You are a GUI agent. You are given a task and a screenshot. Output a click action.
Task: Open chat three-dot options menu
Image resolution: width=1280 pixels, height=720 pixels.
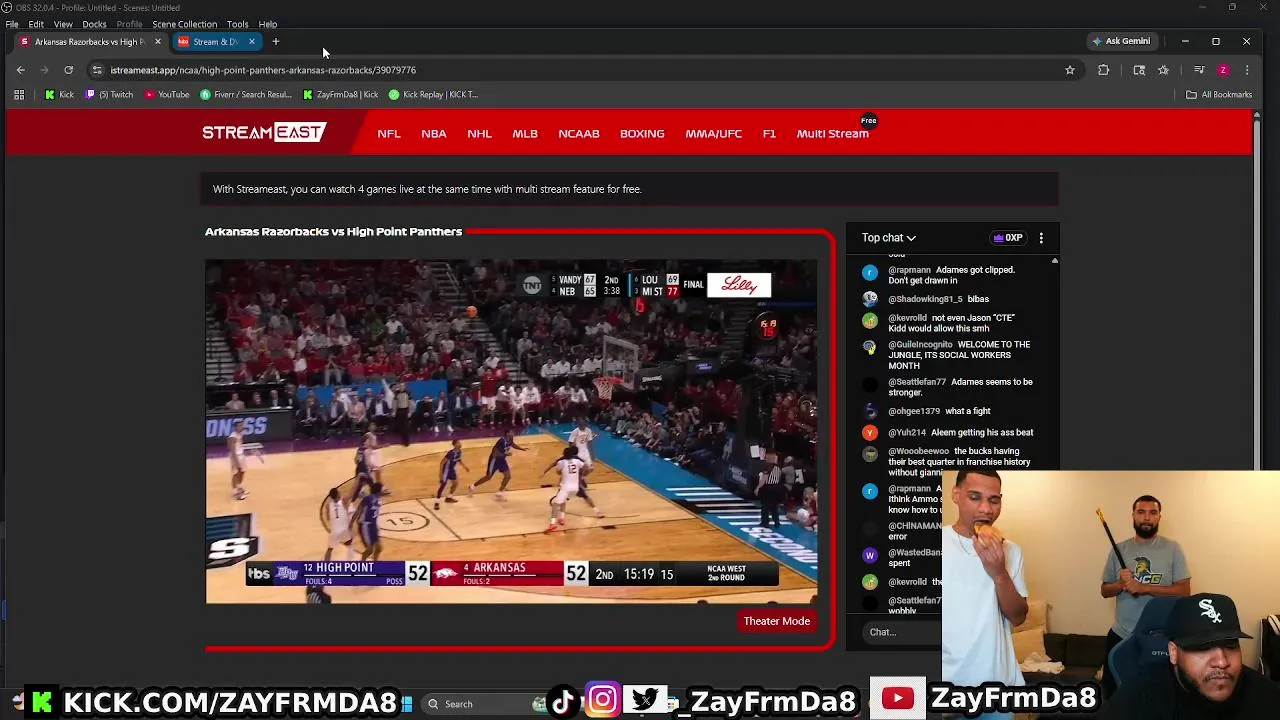pyautogui.click(x=1041, y=238)
